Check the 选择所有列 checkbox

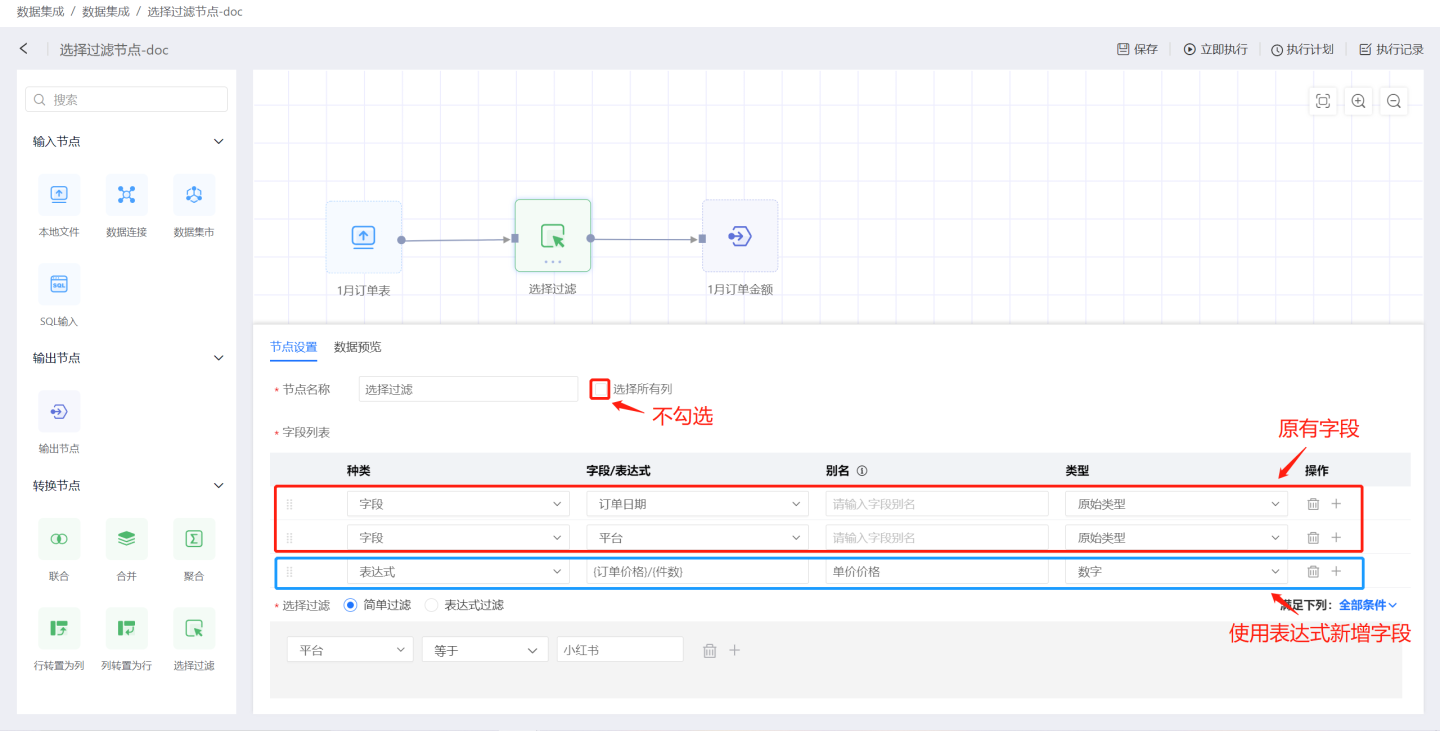[600, 389]
